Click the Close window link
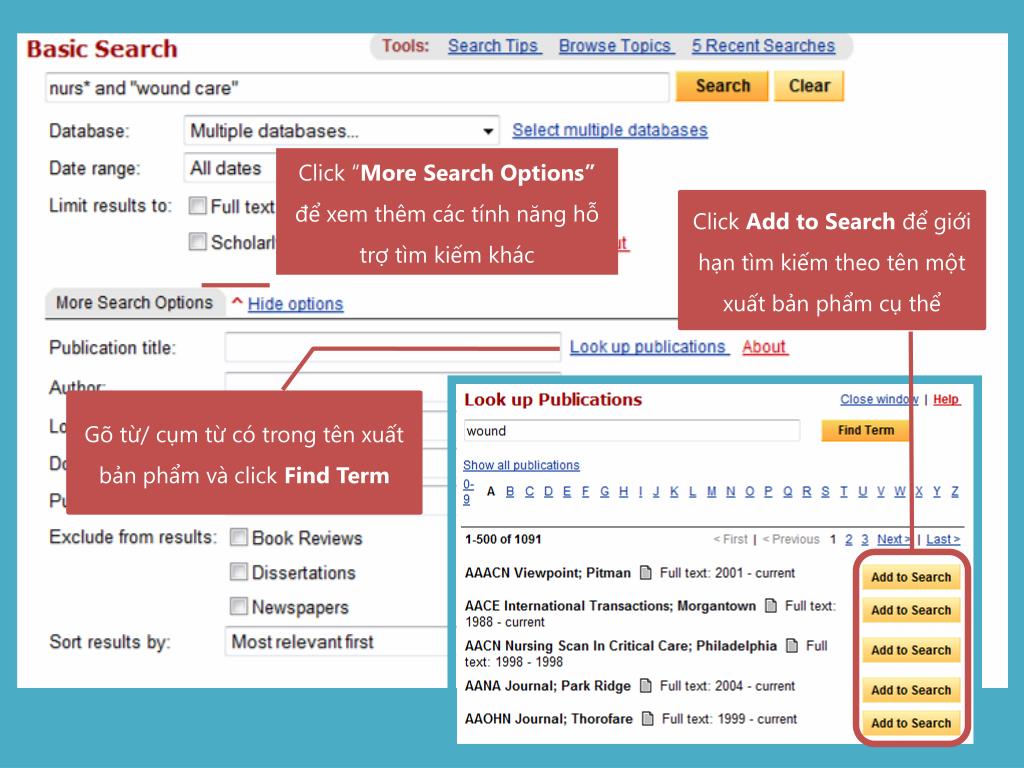 pyautogui.click(x=878, y=399)
